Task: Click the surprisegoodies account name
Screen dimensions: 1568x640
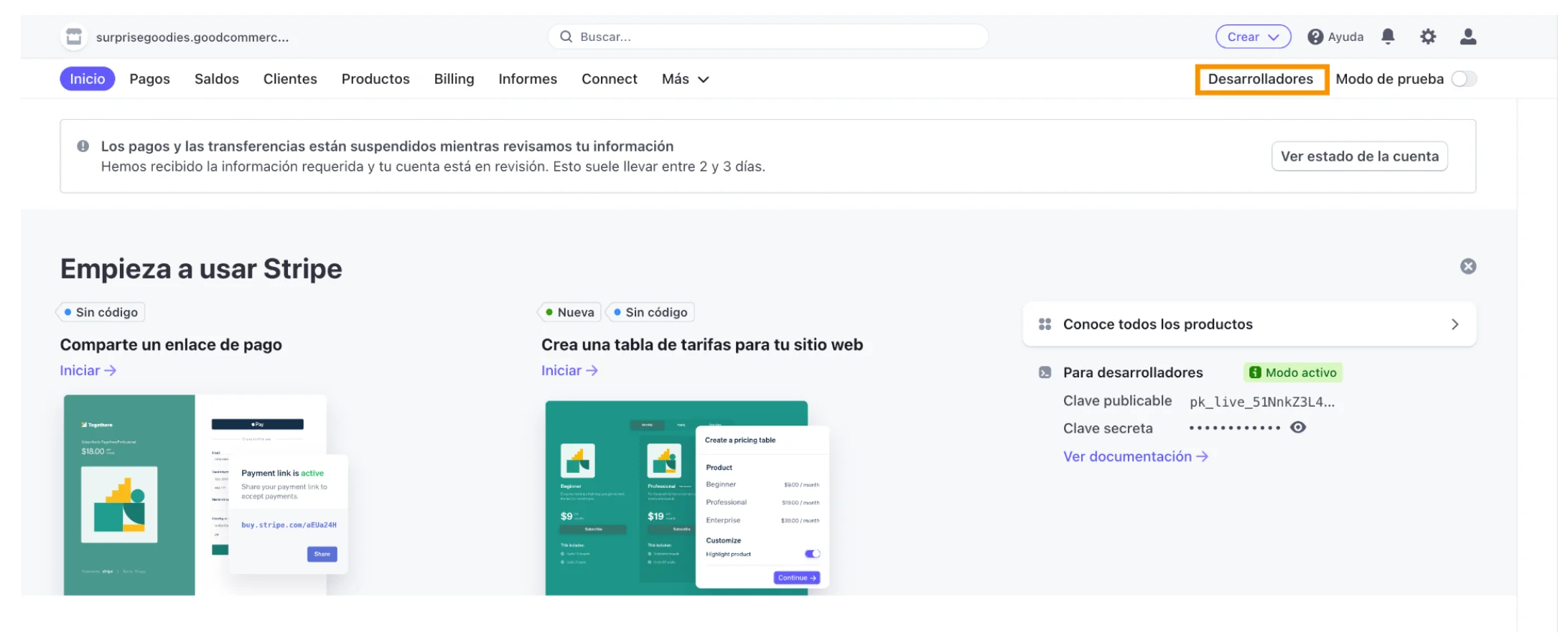Action: [x=192, y=37]
